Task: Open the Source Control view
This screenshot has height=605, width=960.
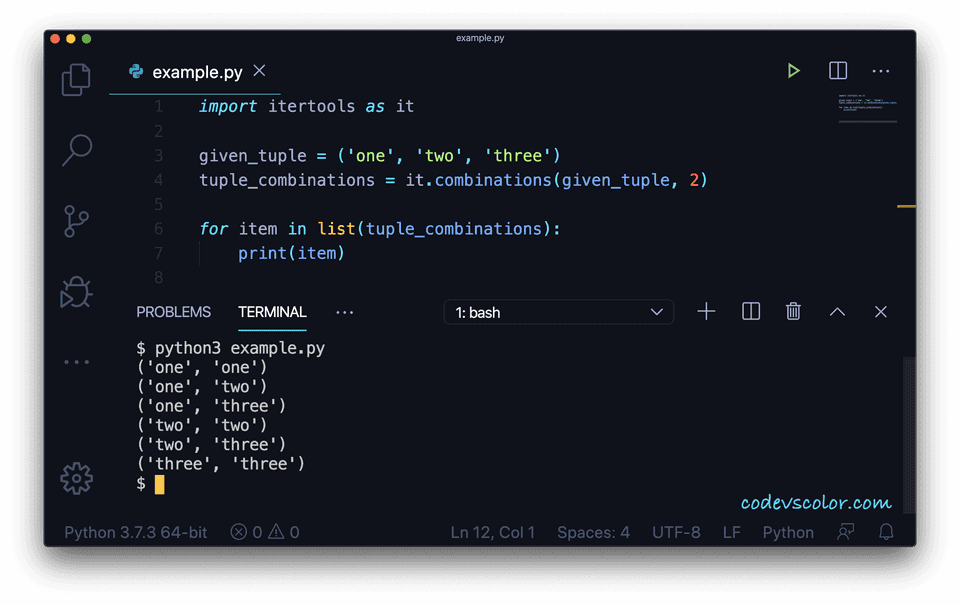Action: (x=75, y=220)
